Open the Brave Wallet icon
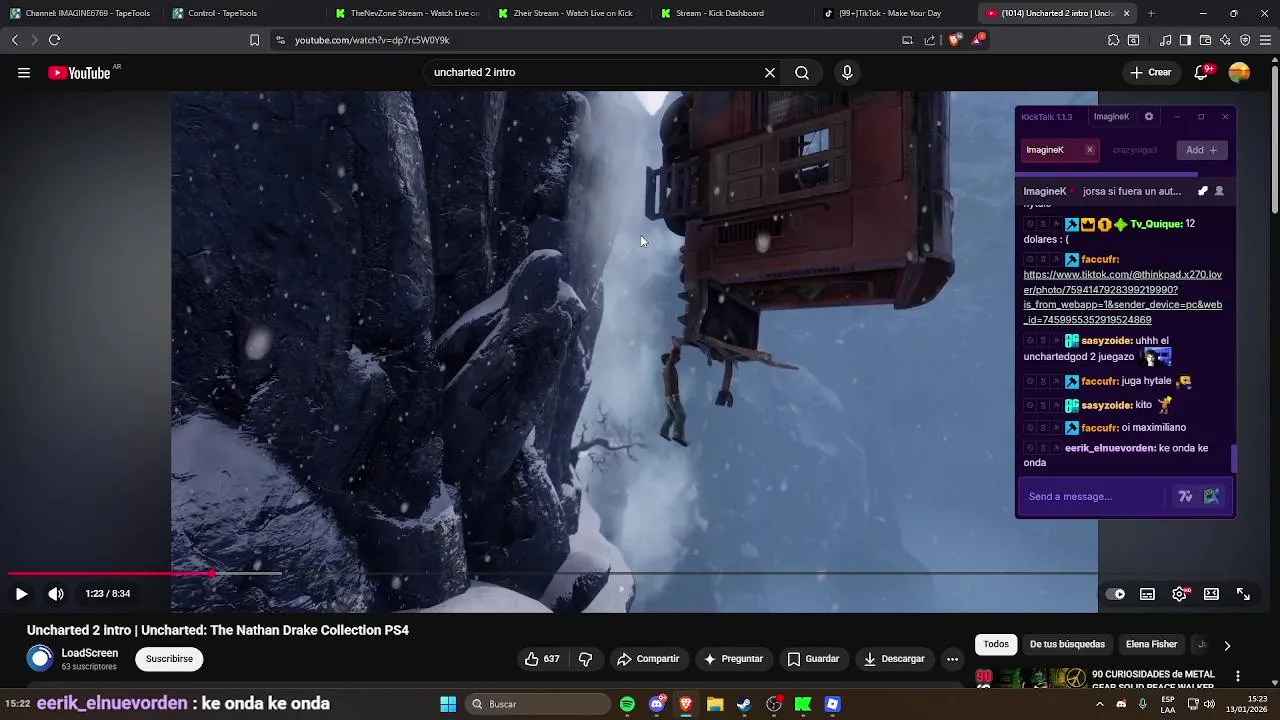The image size is (1280, 720). click(1205, 40)
